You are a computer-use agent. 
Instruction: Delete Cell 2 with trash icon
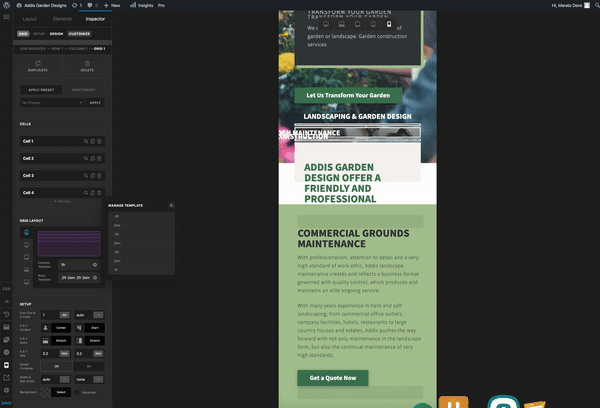99,158
